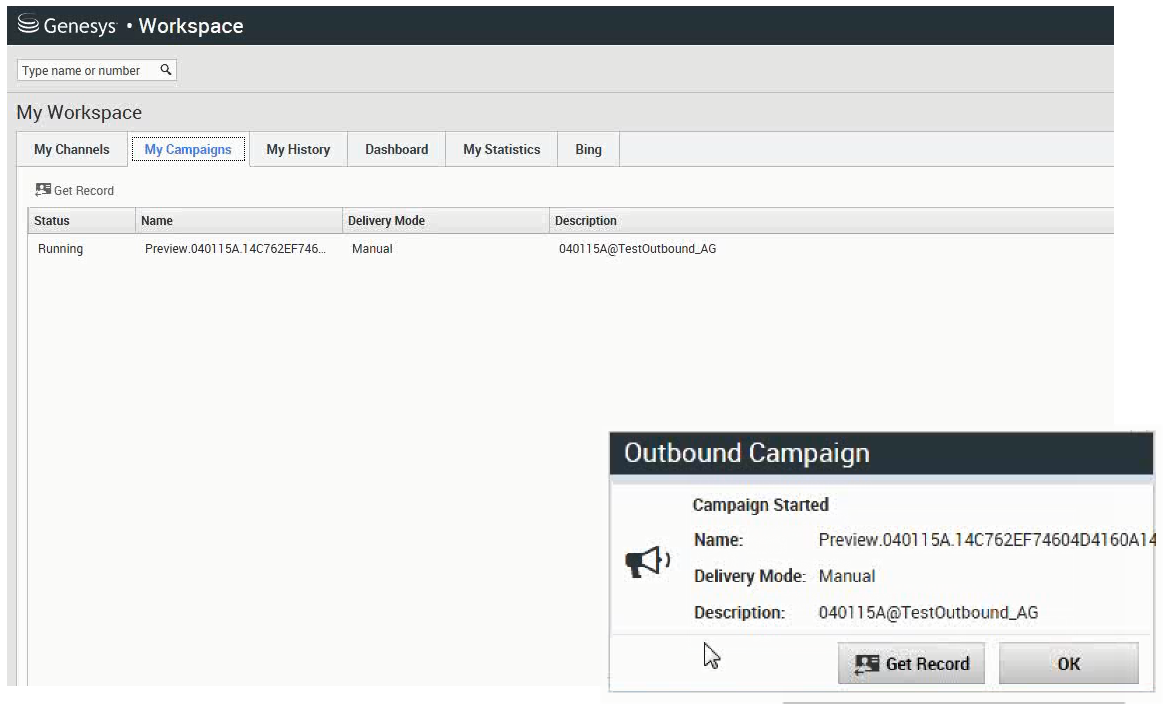The width and height of the screenshot is (1170, 710).
Task: Switch to the My Statistics tab
Action: point(501,149)
